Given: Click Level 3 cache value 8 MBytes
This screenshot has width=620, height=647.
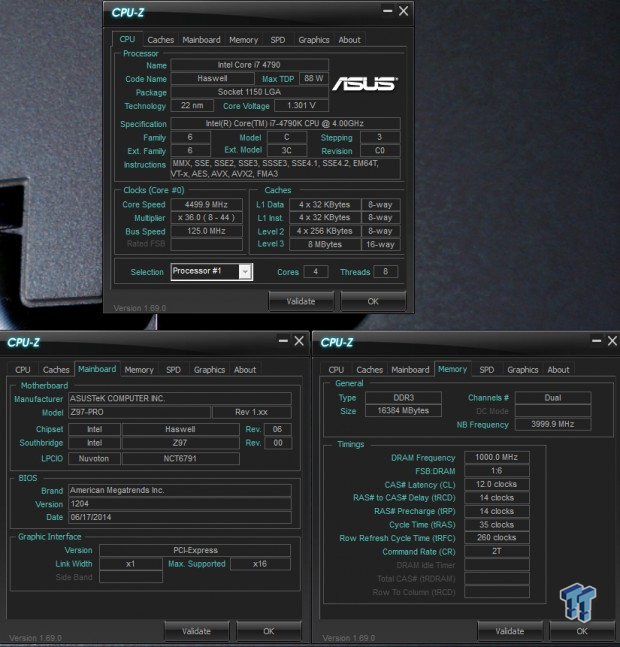Looking at the screenshot, I should pos(325,244).
